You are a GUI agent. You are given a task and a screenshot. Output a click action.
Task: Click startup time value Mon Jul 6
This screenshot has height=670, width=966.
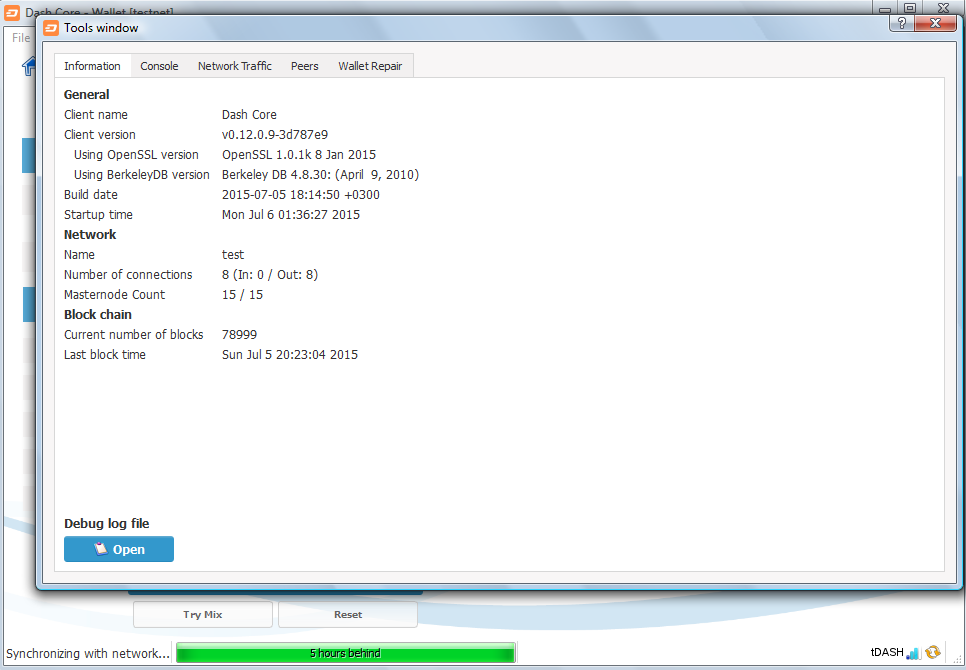tap(291, 215)
